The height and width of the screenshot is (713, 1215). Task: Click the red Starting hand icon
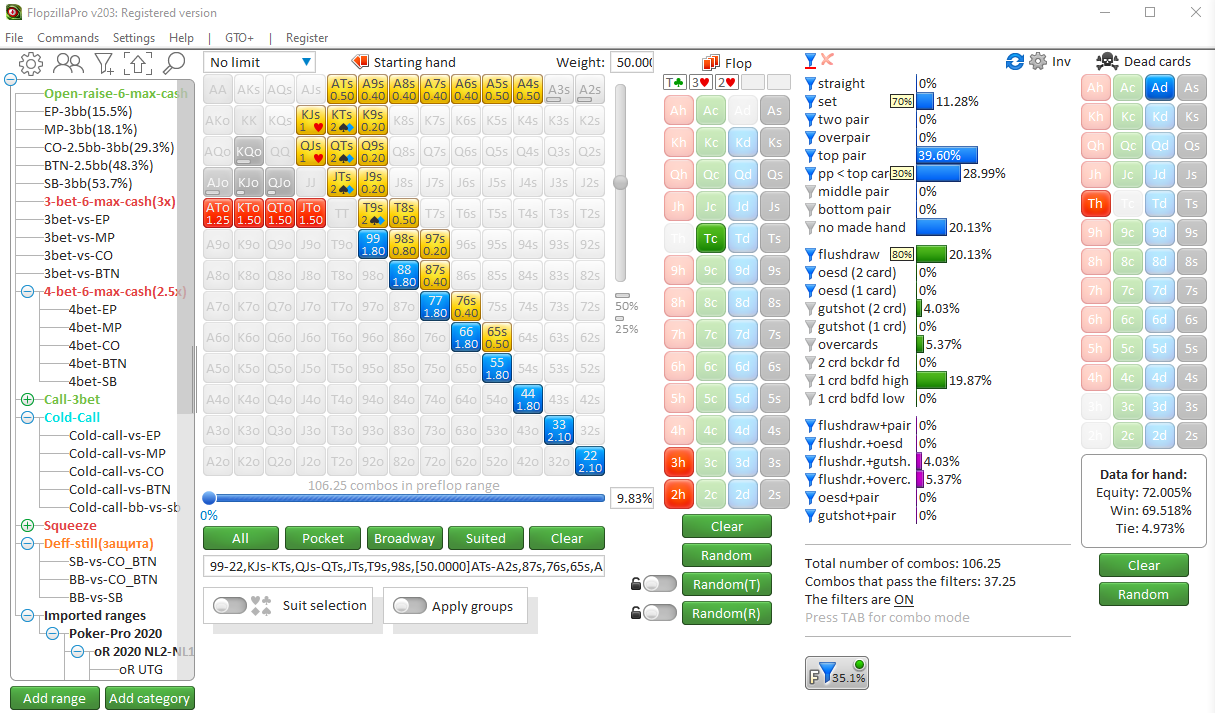[361, 62]
